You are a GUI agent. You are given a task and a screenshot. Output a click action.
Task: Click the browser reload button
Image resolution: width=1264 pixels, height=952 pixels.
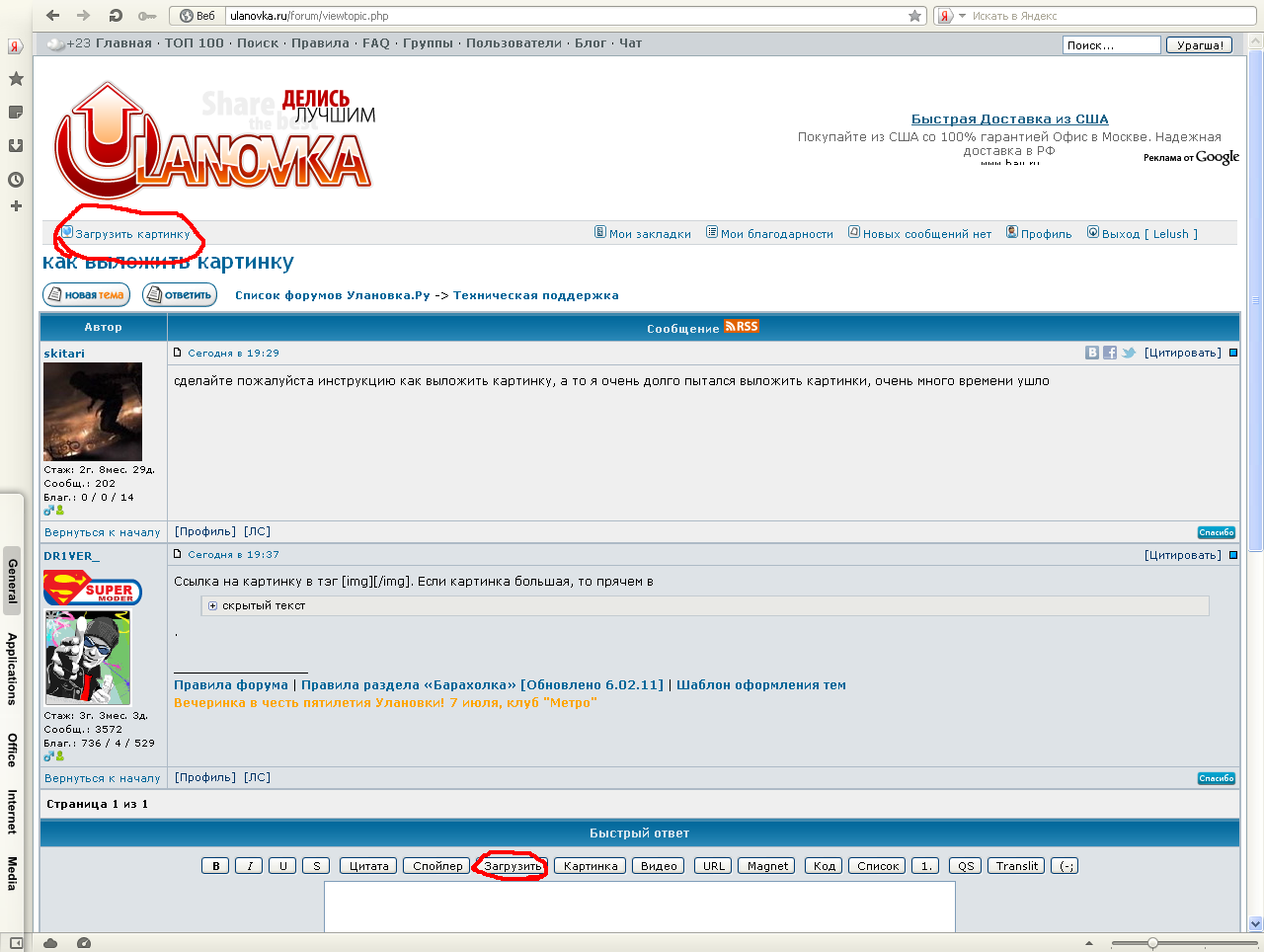pyautogui.click(x=116, y=16)
